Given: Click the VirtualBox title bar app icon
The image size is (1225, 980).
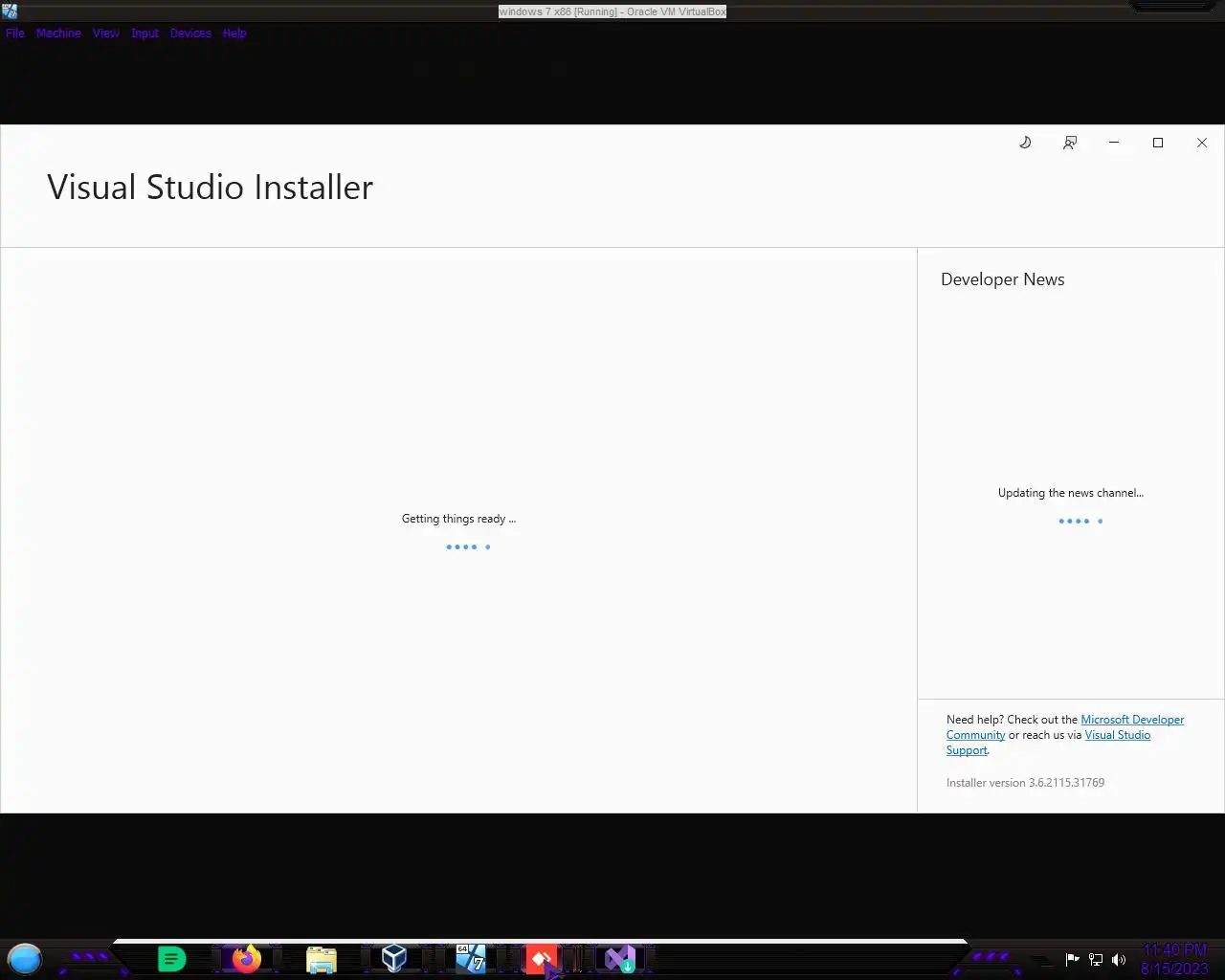Looking at the screenshot, I should [x=10, y=11].
